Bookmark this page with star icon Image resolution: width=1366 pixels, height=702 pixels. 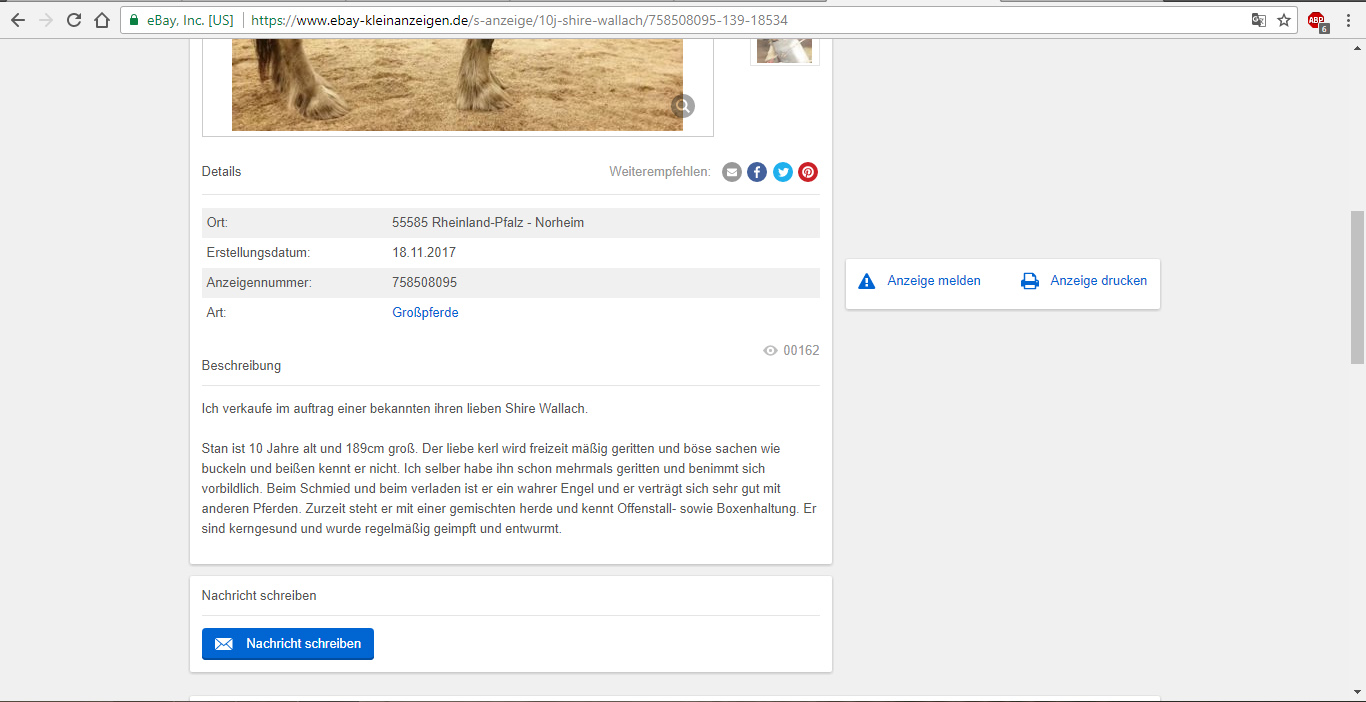click(1284, 20)
